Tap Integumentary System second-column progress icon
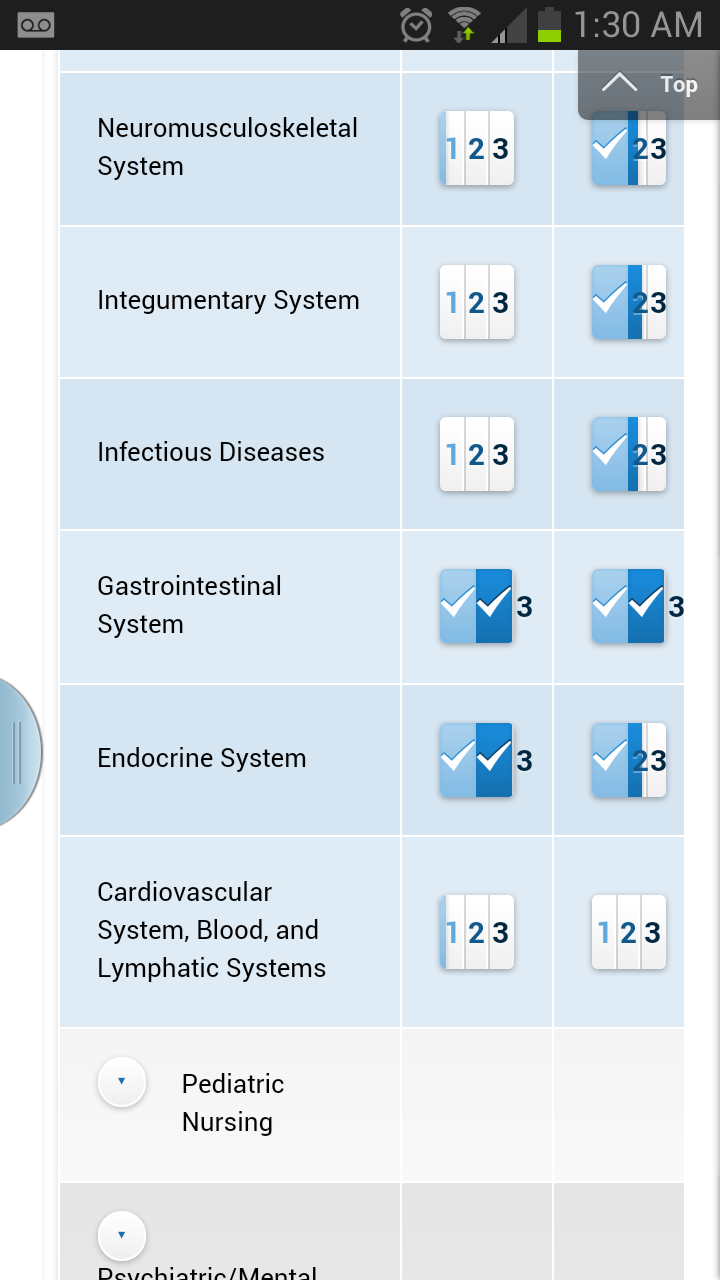The width and height of the screenshot is (720, 1280). click(x=629, y=302)
